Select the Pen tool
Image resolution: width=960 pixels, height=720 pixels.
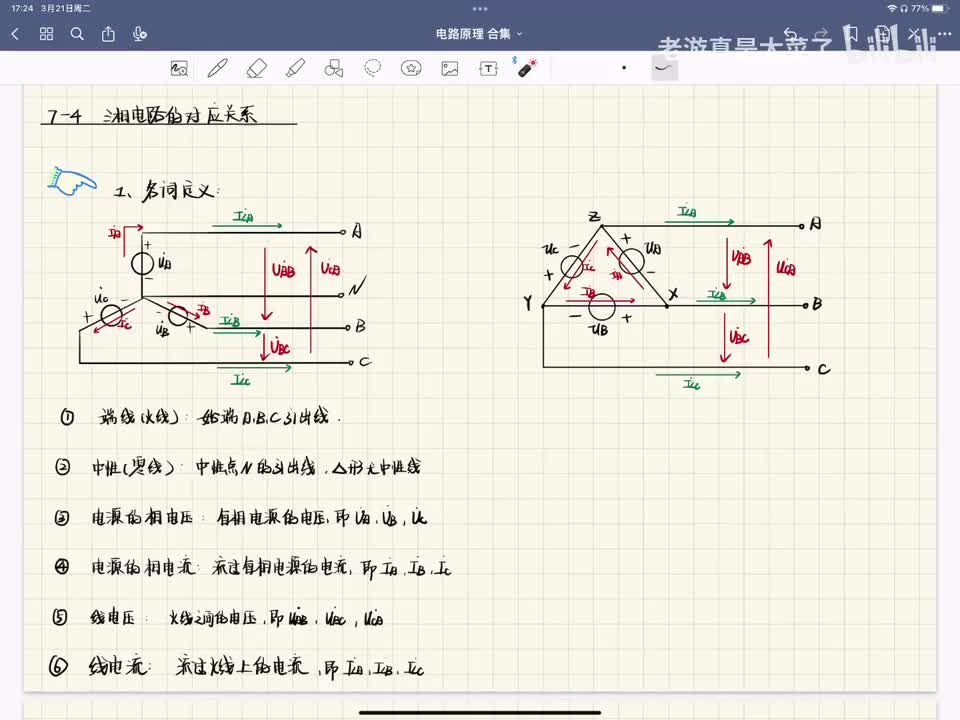(217, 68)
